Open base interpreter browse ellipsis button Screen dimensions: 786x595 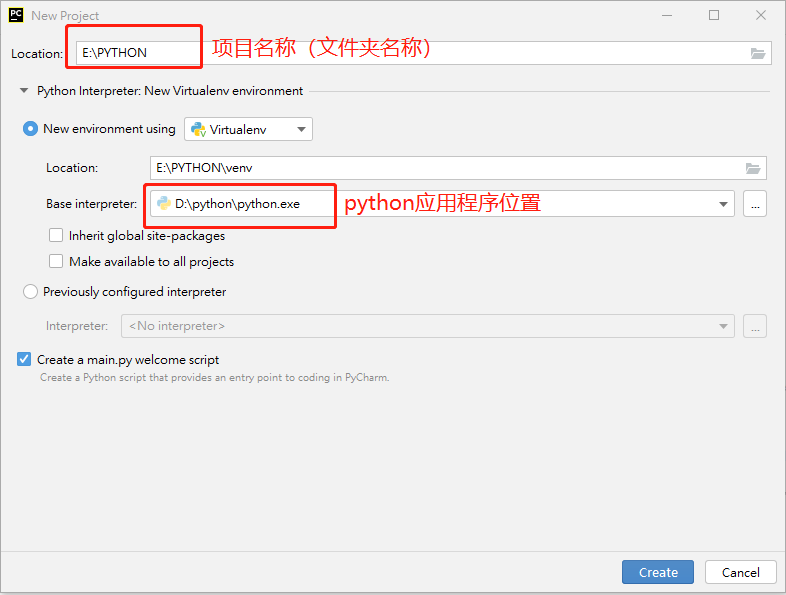click(x=755, y=204)
